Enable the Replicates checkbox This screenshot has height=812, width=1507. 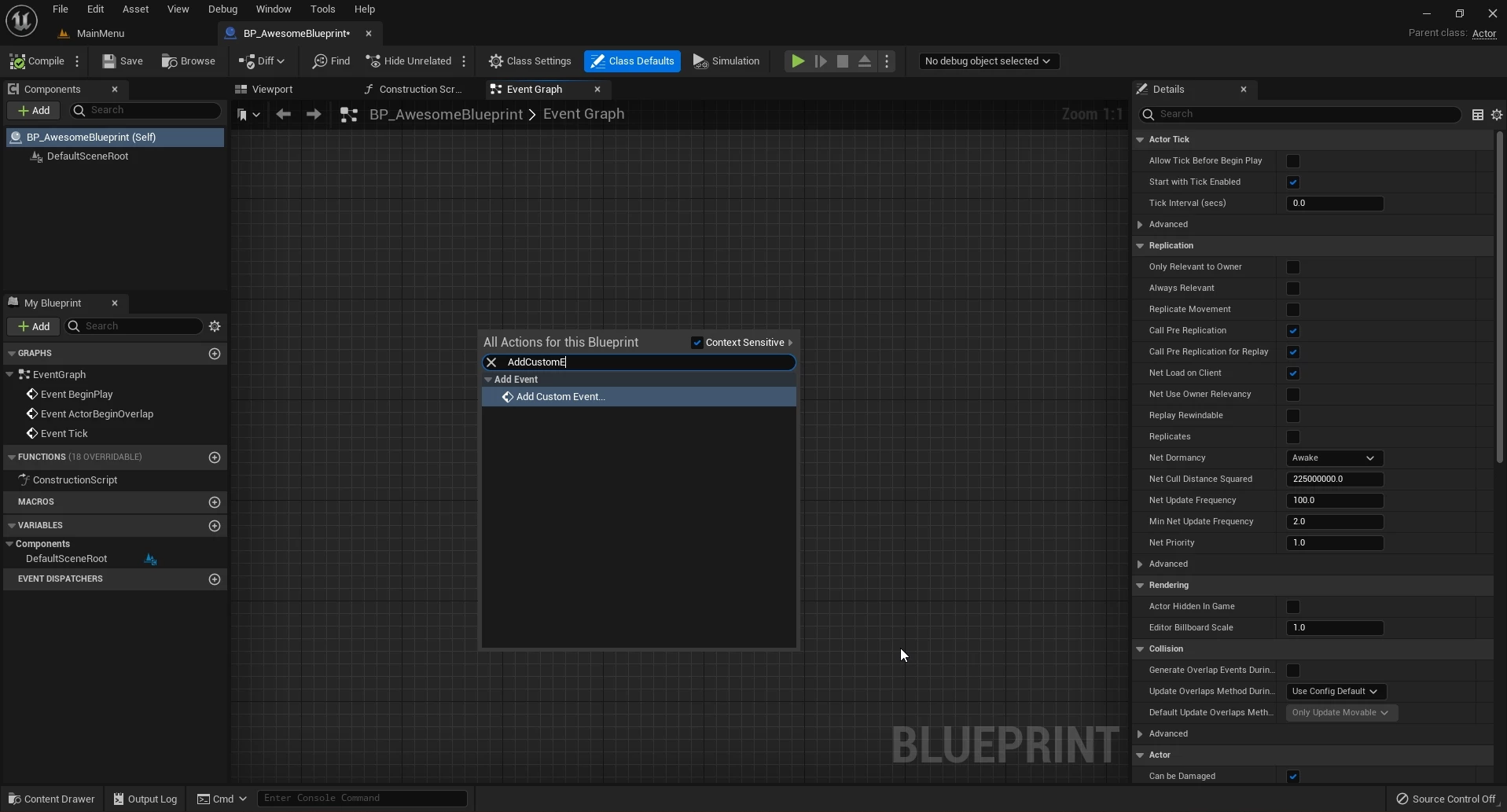[x=1292, y=437]
